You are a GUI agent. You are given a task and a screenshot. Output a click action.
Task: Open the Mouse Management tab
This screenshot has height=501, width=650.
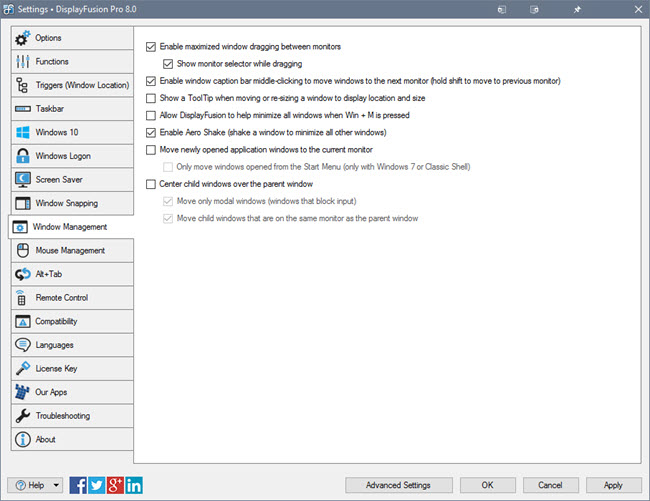pos(72,250)
